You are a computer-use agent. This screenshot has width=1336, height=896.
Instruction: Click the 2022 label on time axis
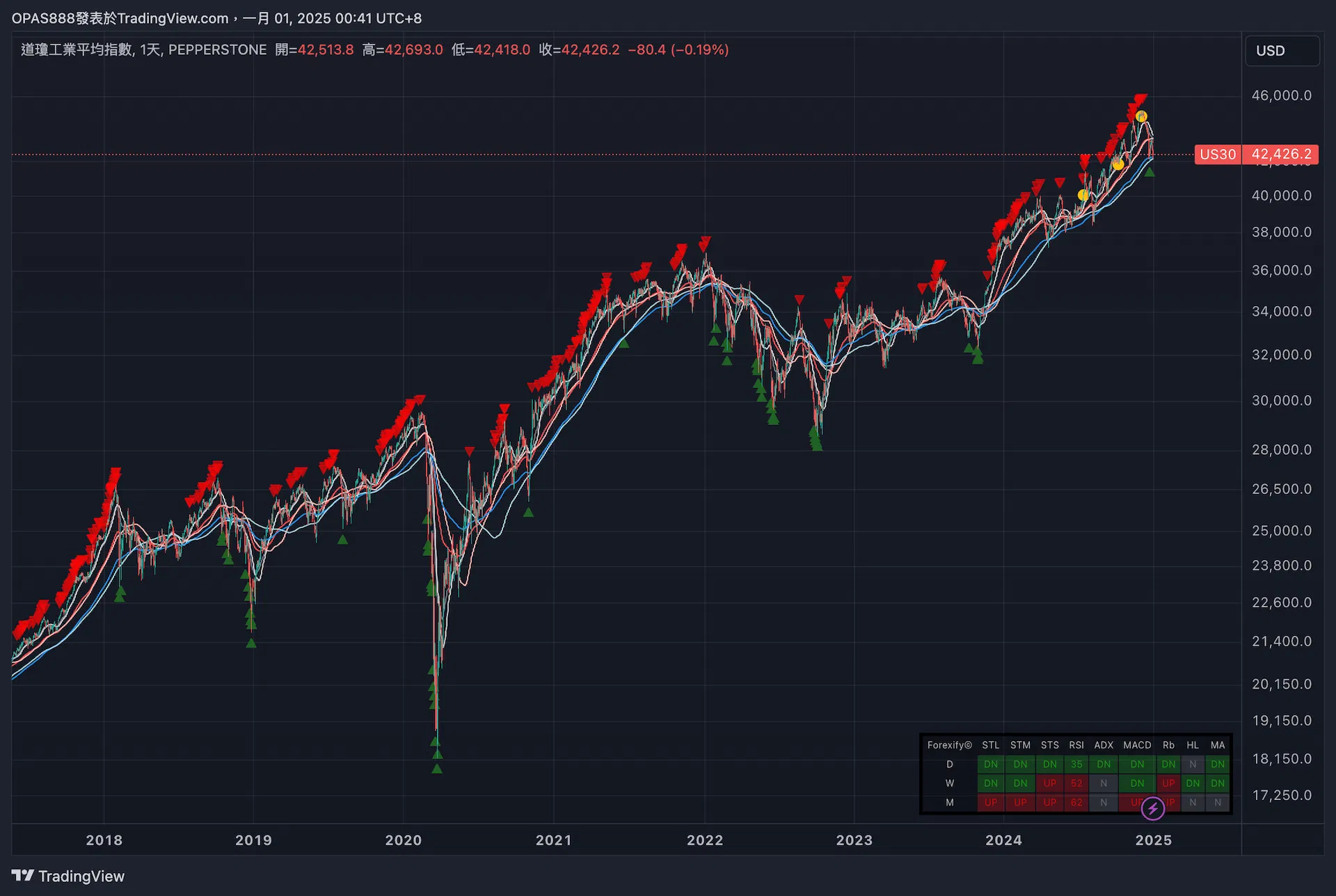pos(705,840)
